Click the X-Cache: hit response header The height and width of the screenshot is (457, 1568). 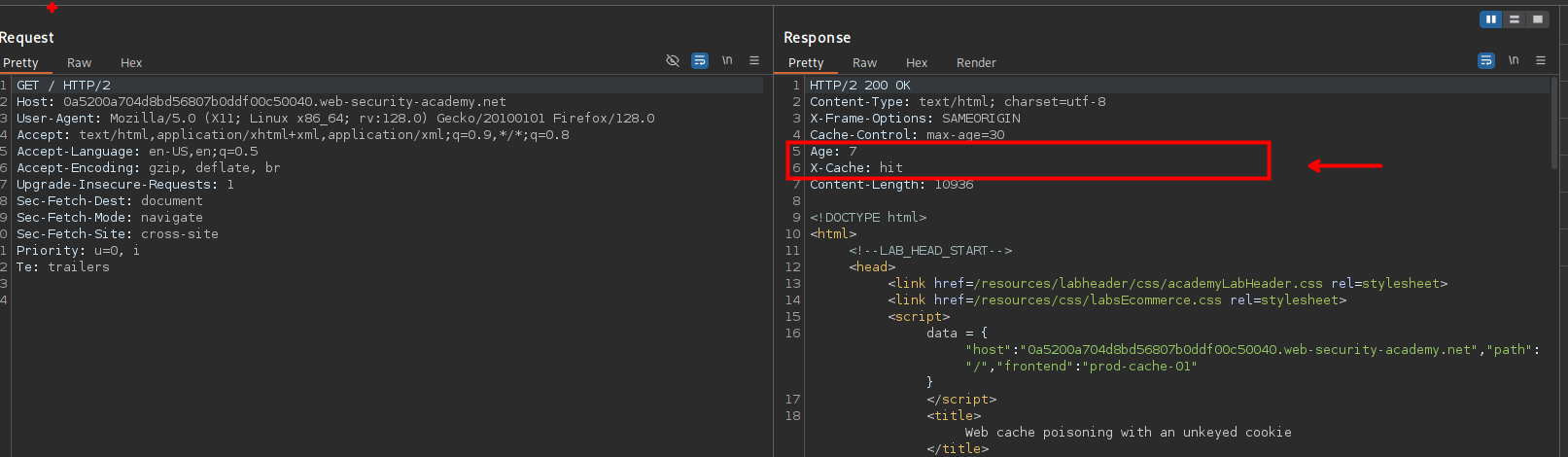[856, 168]
